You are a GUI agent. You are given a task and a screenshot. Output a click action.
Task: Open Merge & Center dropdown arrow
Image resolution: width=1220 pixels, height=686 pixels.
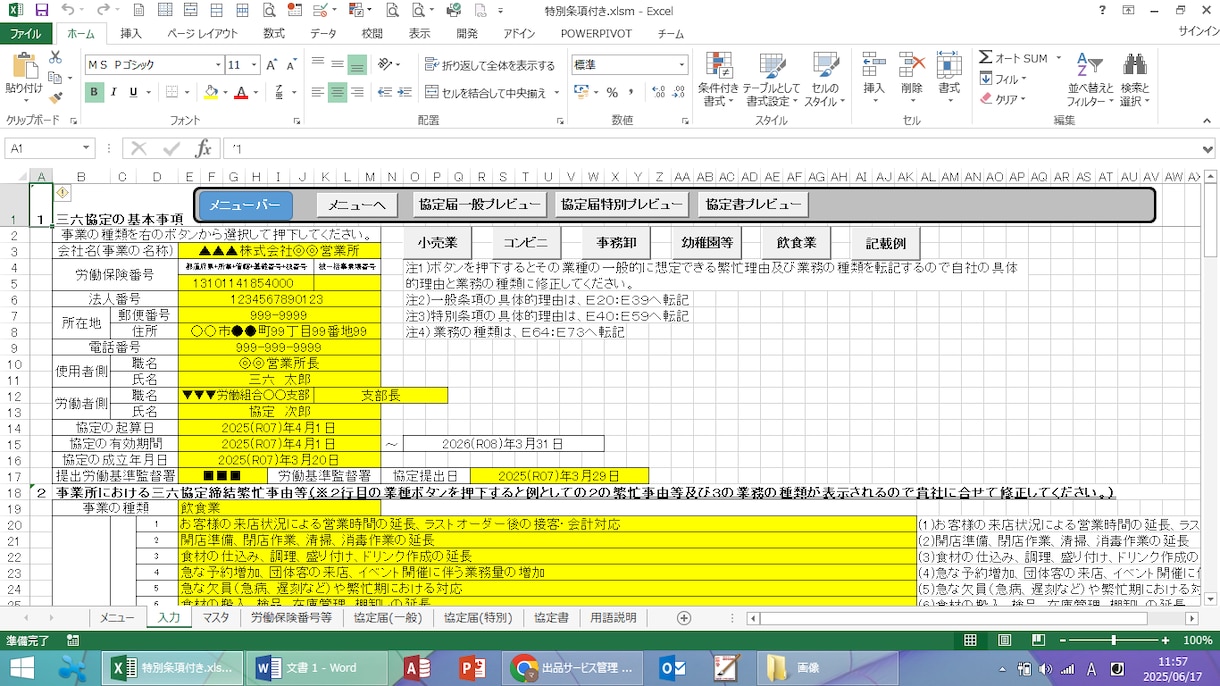click(x=556, y=93)
